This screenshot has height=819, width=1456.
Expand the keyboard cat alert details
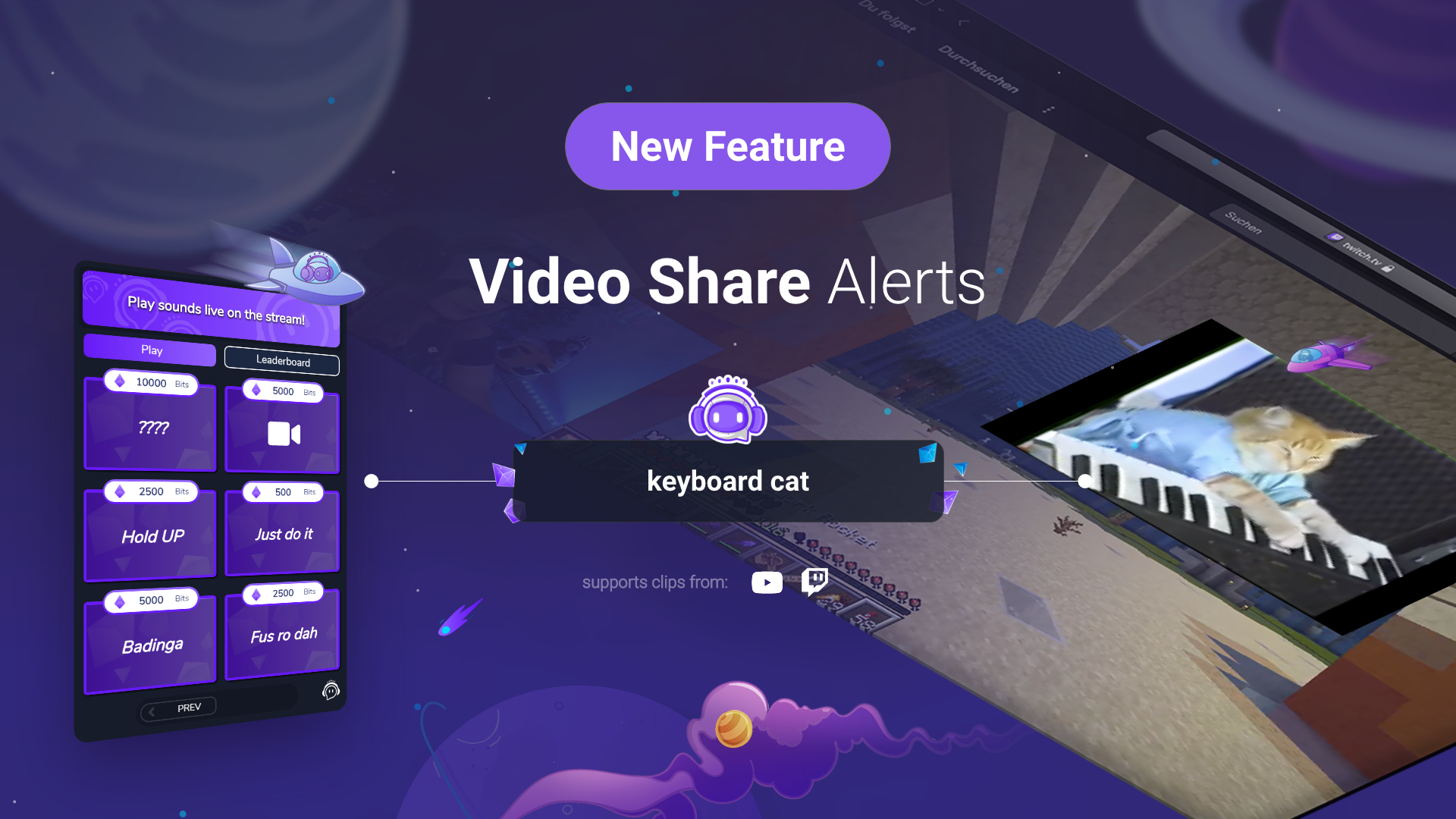[728, 482]
